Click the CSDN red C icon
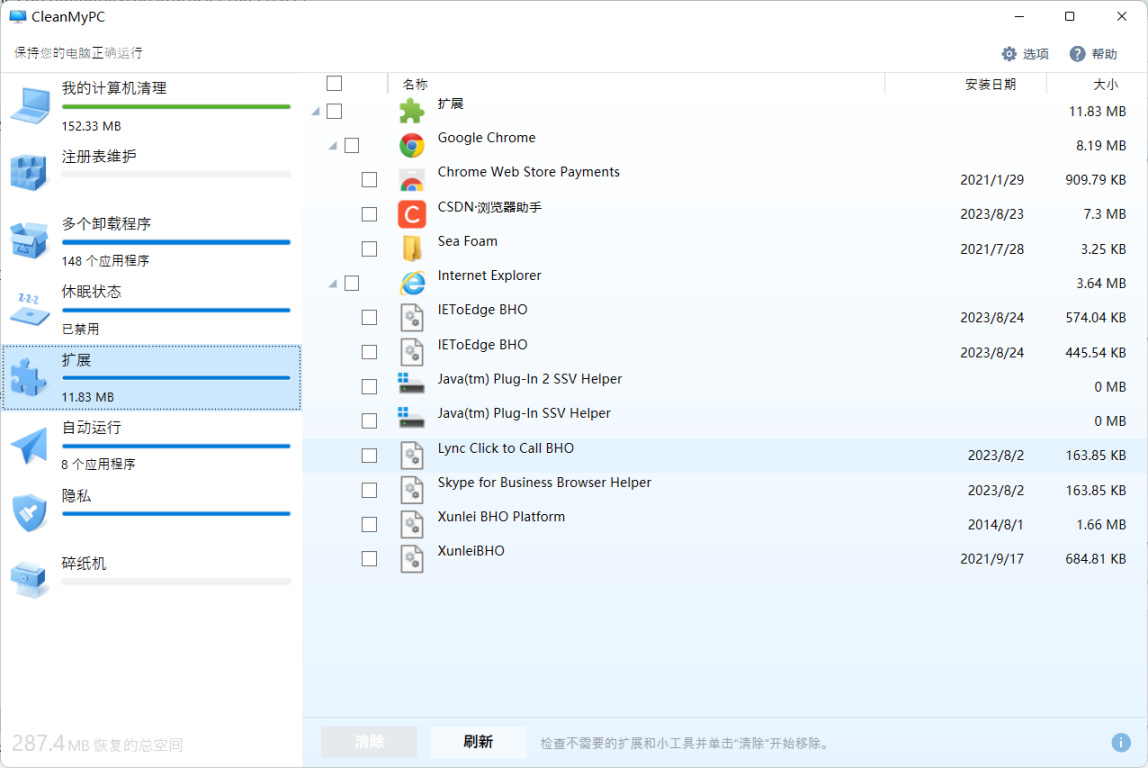Viewport: 1148px width, 768px height. pyautogui.click(x=411, y=215)
